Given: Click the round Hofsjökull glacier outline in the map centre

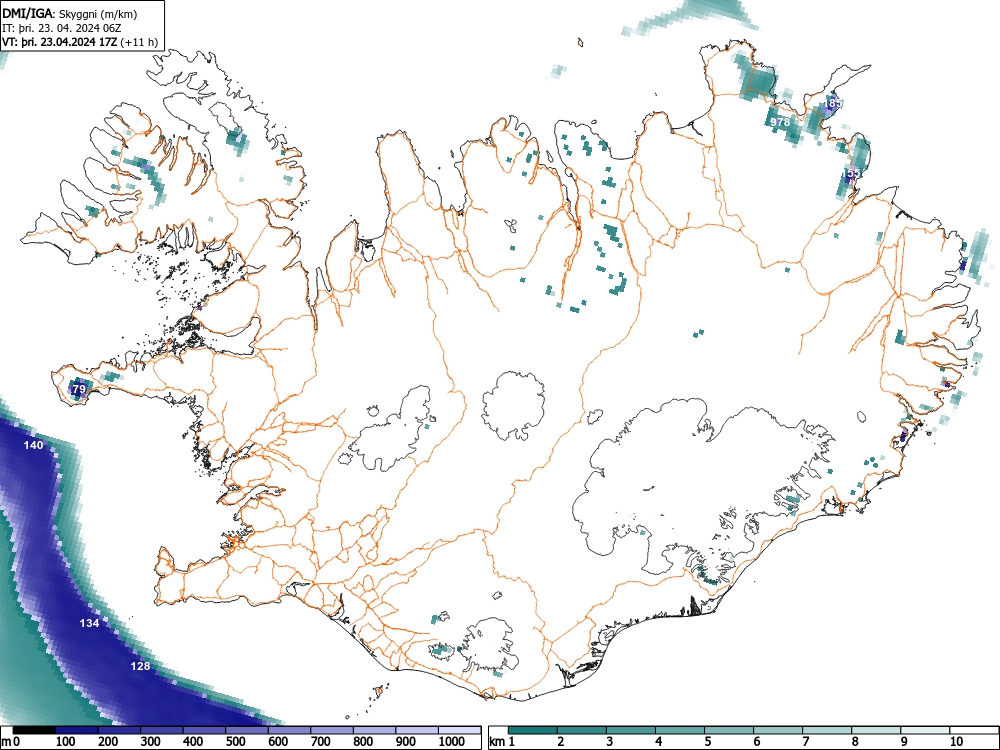Looking at the screenshot, I should pyautogui.click(x=513, y=406).
